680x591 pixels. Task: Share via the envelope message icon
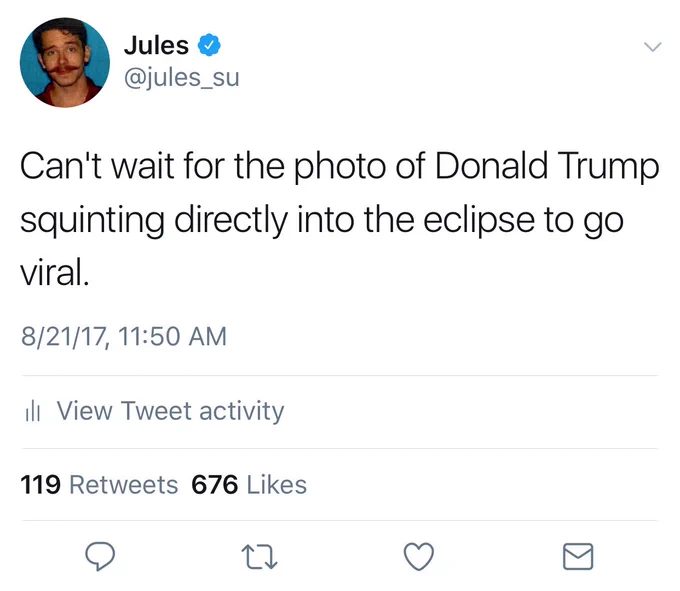pos(578,556)
